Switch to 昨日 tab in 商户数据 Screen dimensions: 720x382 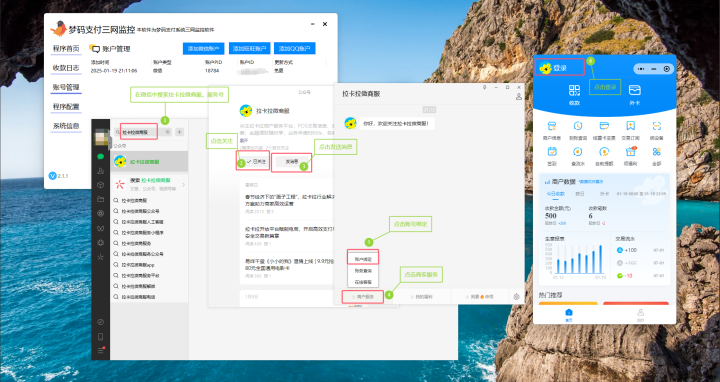click(580, 194)
